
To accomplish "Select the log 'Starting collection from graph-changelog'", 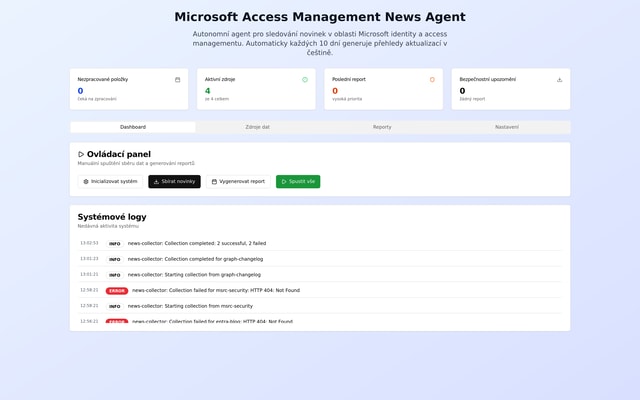I will coord(194,274).
